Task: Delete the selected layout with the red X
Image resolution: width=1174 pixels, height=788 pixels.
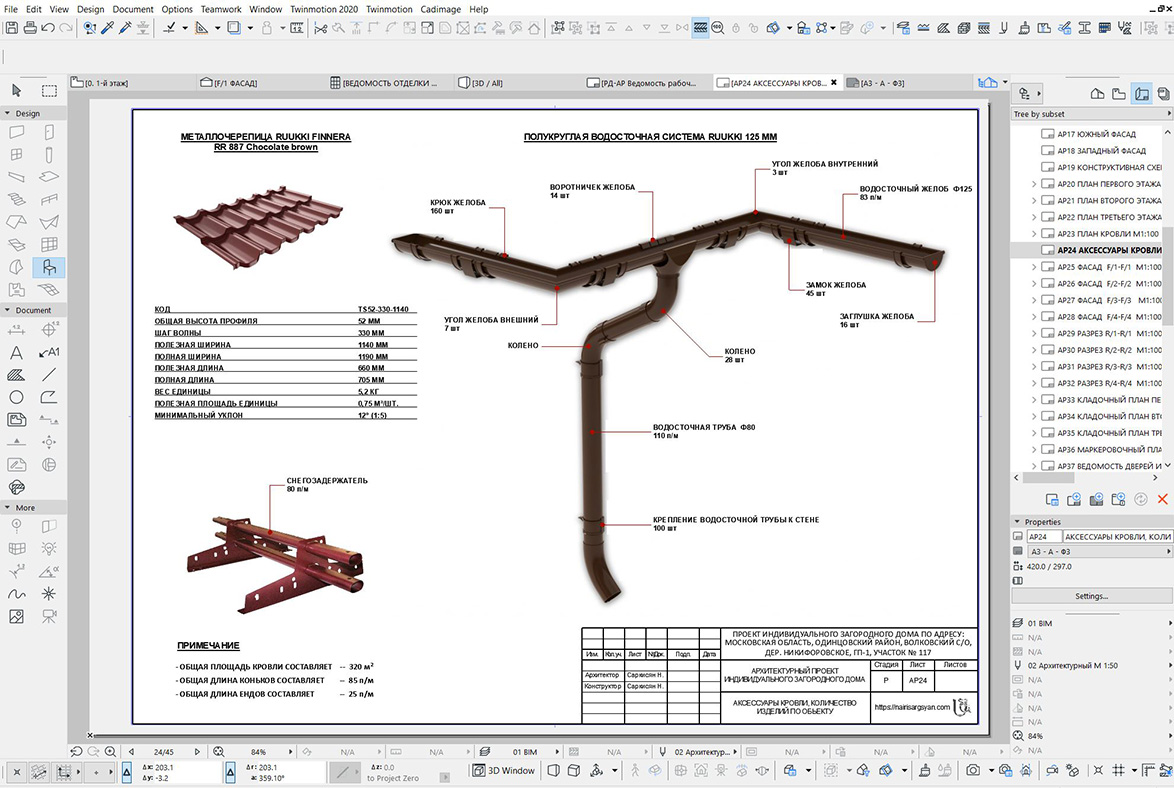Action: tap(1162, 500)
